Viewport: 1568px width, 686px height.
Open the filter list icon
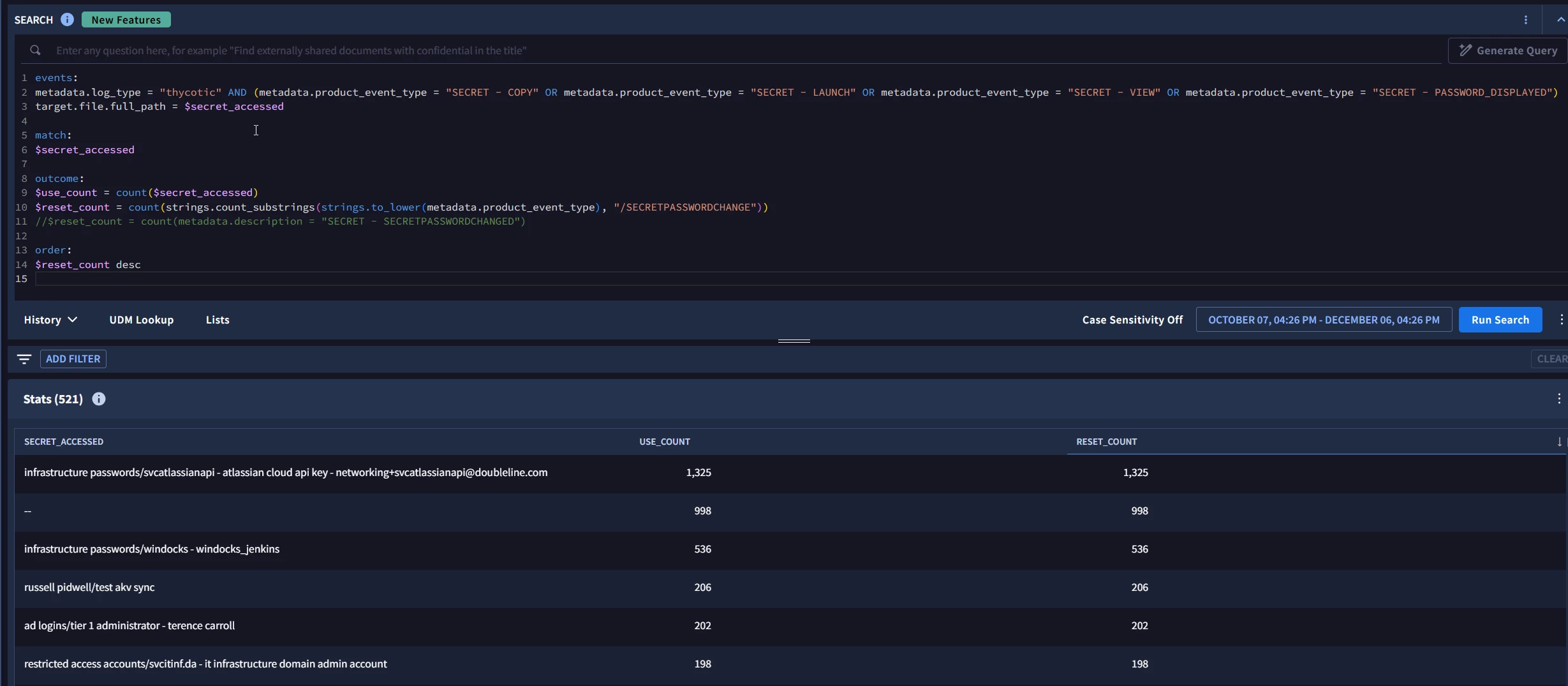24,359
